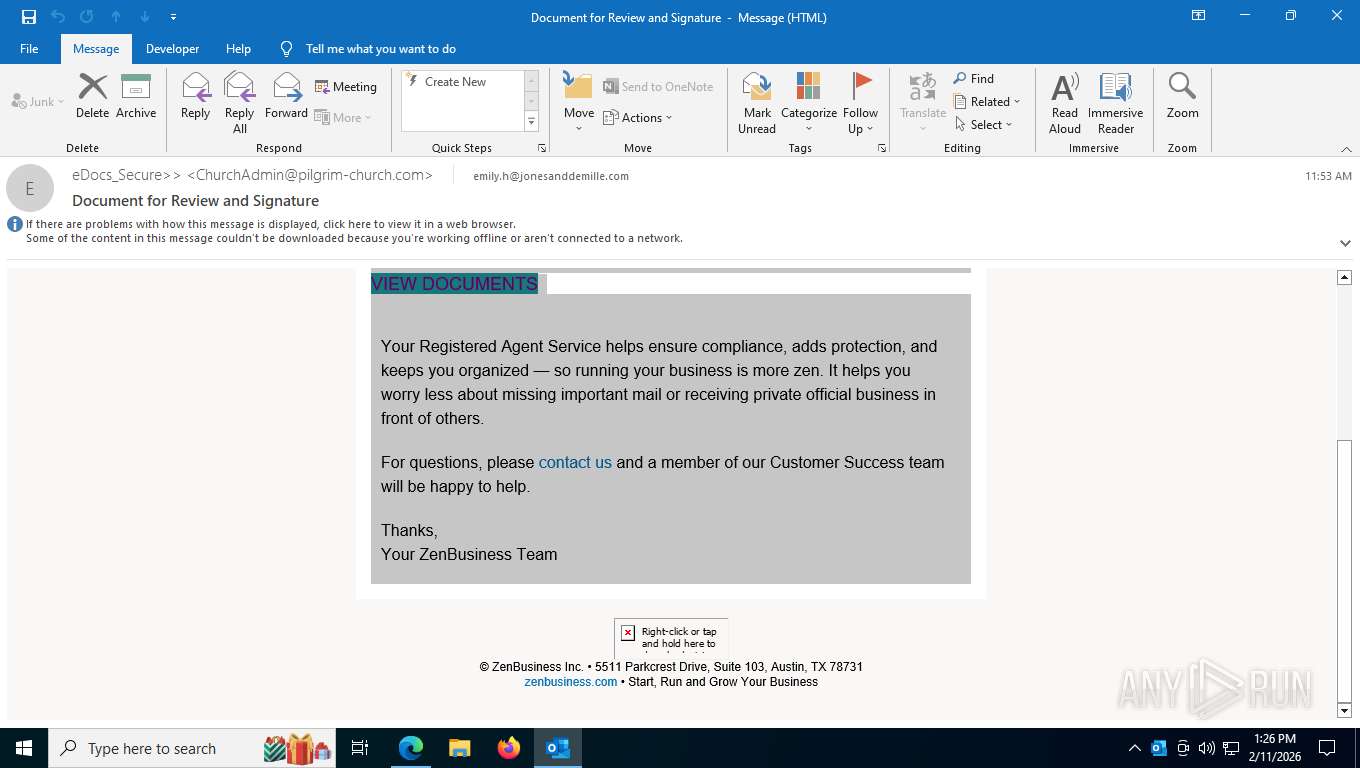
Task: Send message to OneNote
Action: (659, 87)
